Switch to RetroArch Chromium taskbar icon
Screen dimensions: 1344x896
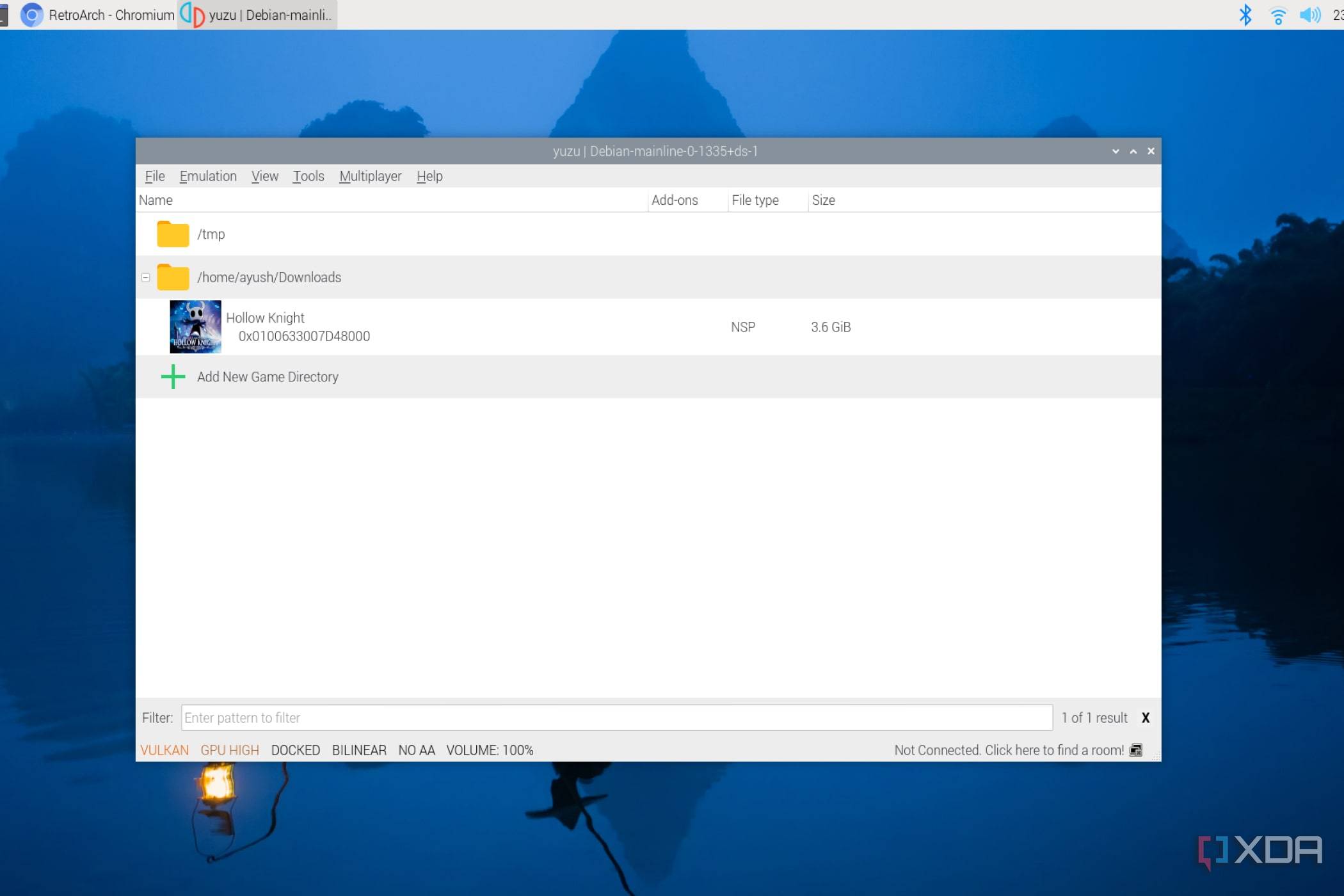point(31,15)
